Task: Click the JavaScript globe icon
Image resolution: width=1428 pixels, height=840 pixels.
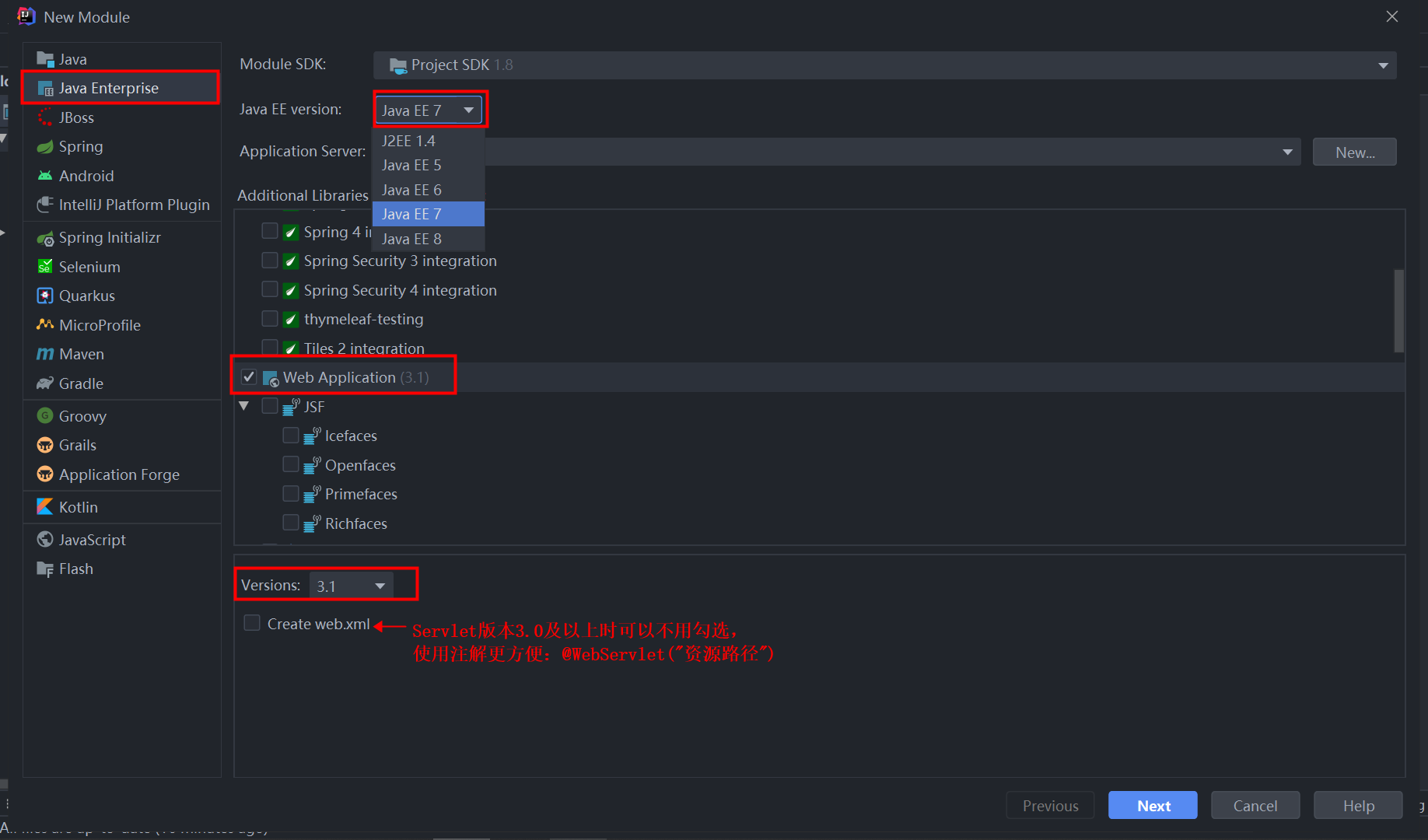Action: click(x=45, y=540)
